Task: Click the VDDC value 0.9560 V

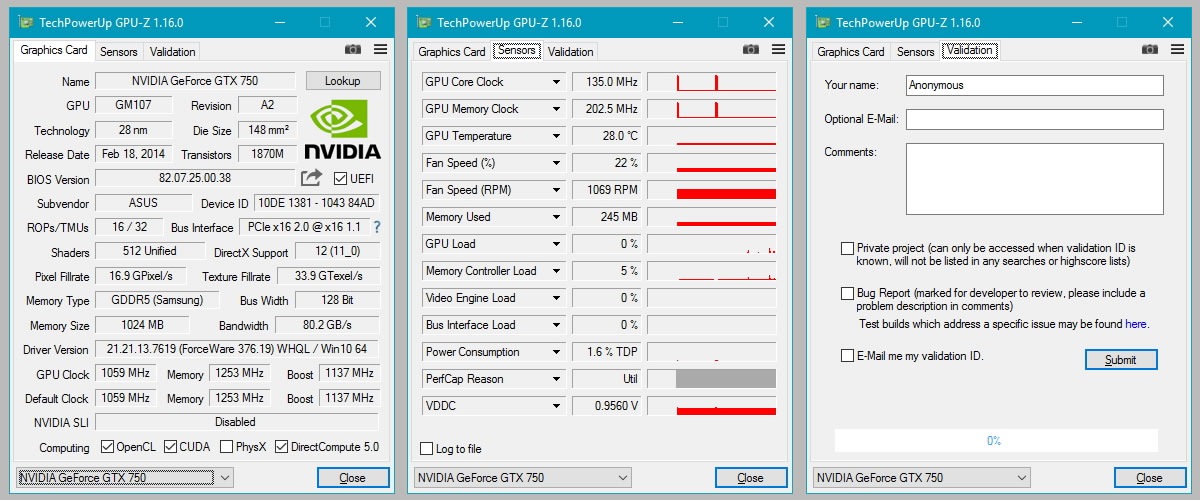Action: click(x=607, y=406)
